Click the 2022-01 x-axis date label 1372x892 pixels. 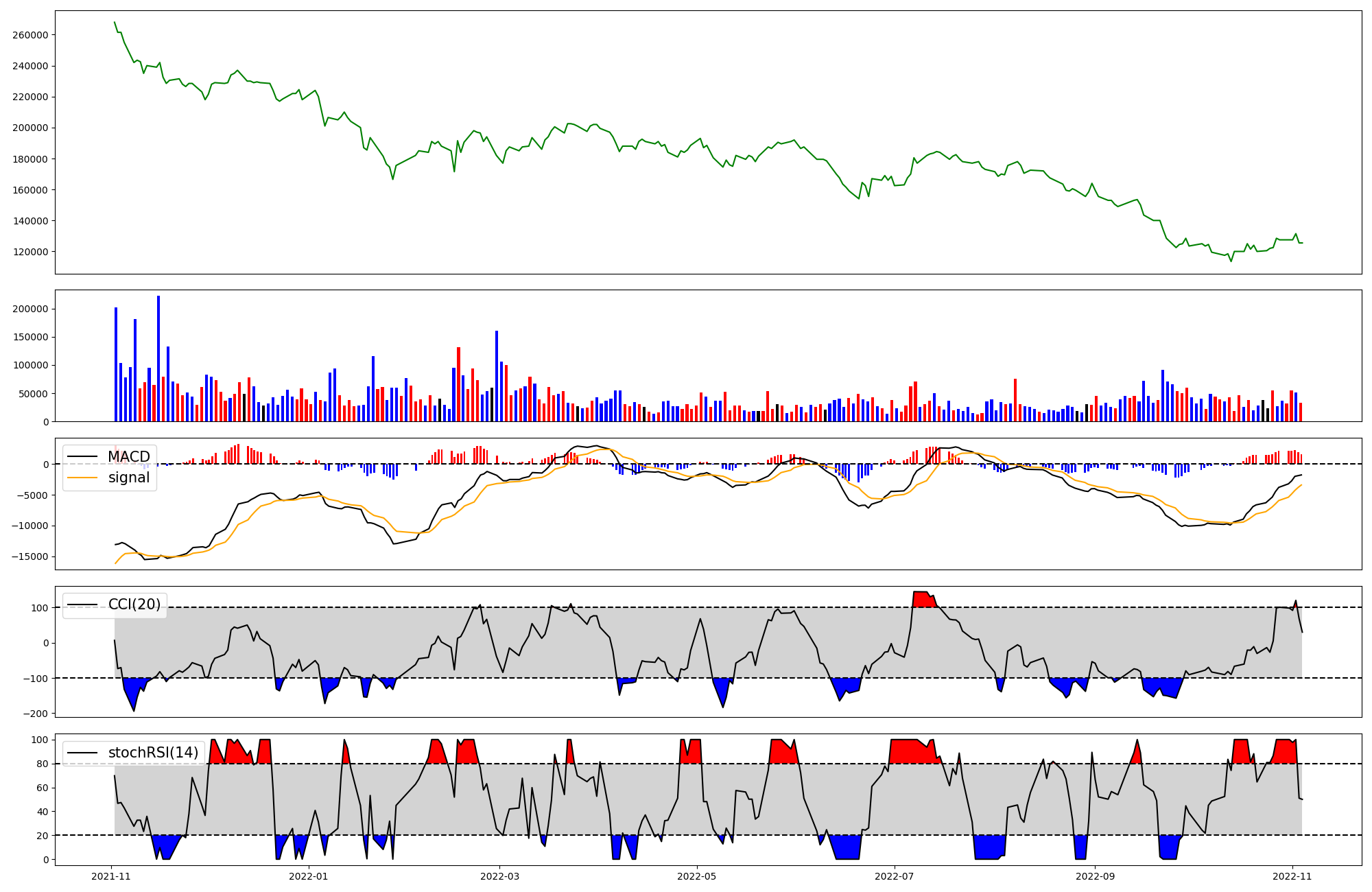pyautogui.click(x=309, y=876)
